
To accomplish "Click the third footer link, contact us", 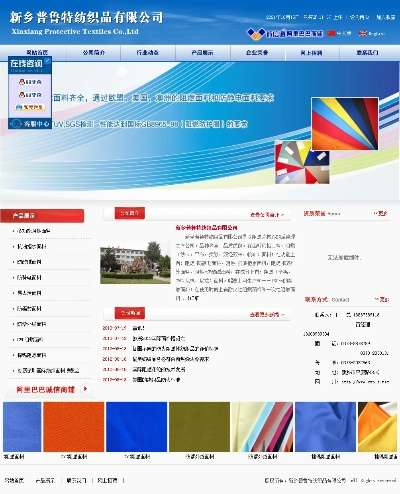I will [76, 480].
